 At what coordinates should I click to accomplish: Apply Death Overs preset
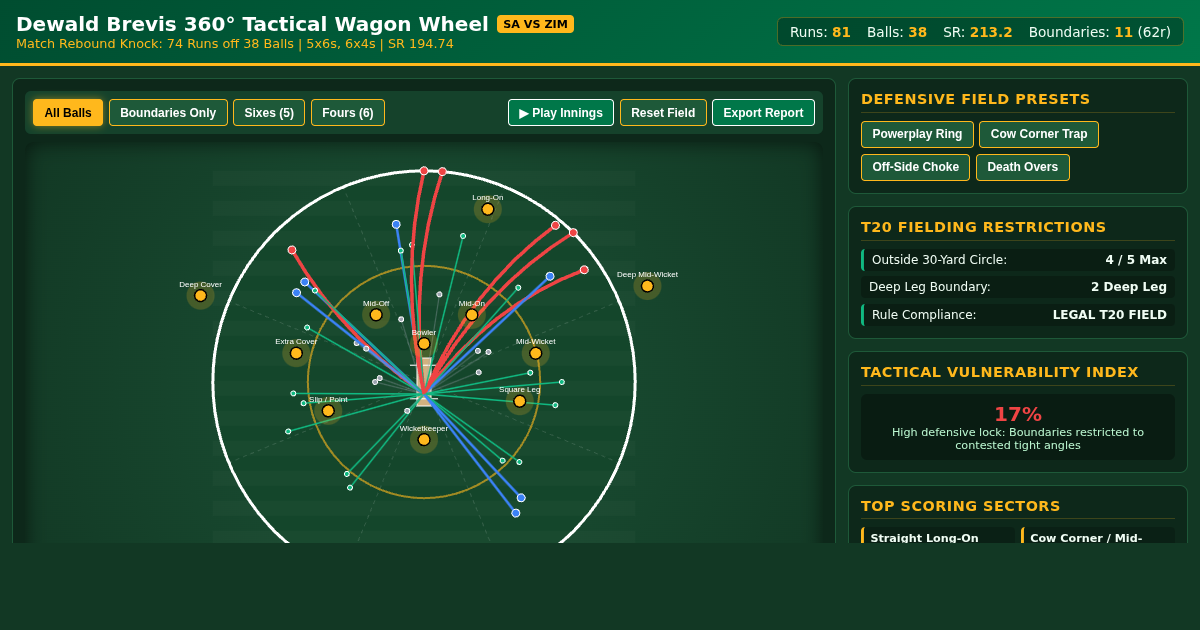[1022, 167]
